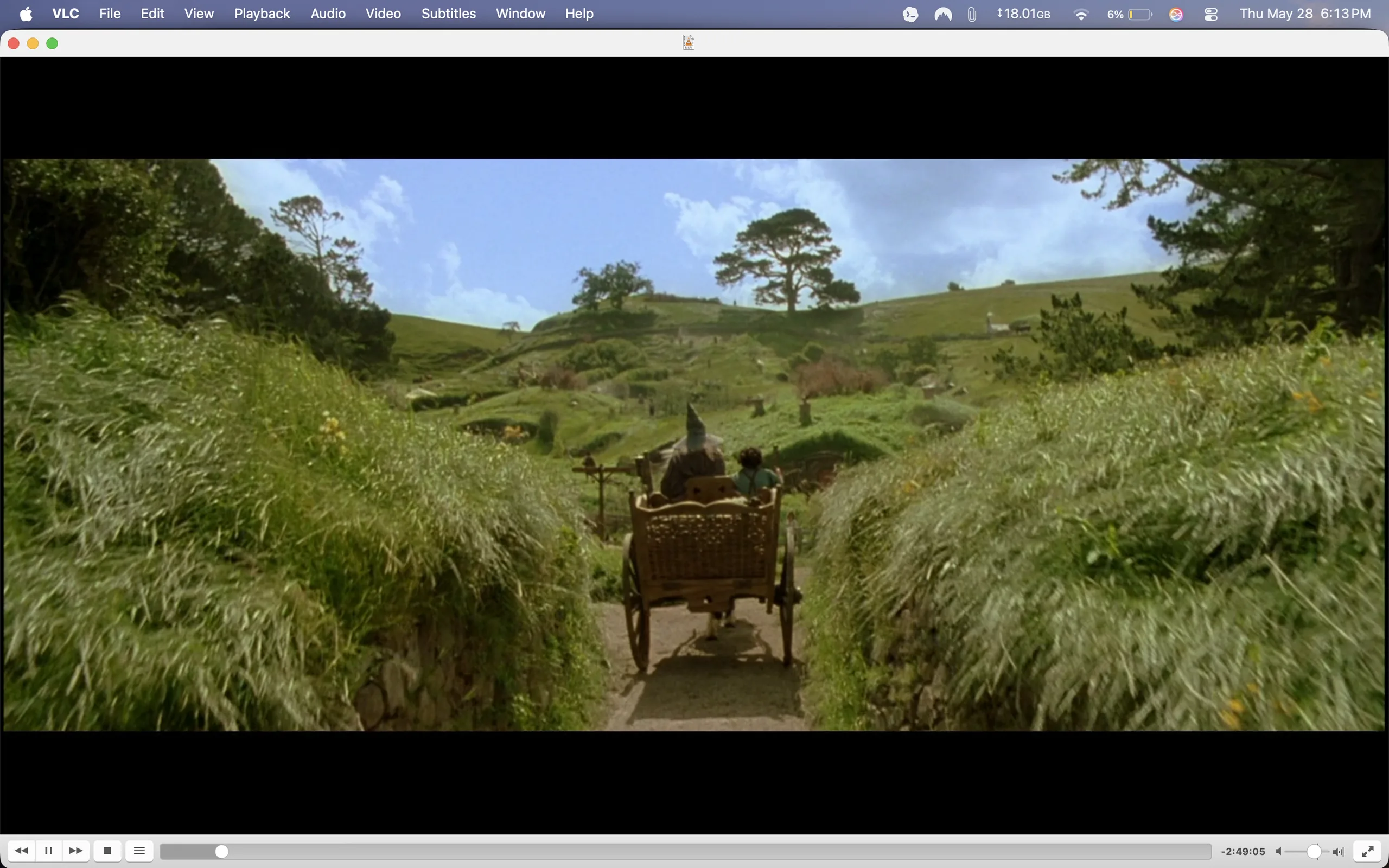Viewport: 1389px width, 868px height.
Task: Open the VLC application menu
Action: [x=66, y=14]
